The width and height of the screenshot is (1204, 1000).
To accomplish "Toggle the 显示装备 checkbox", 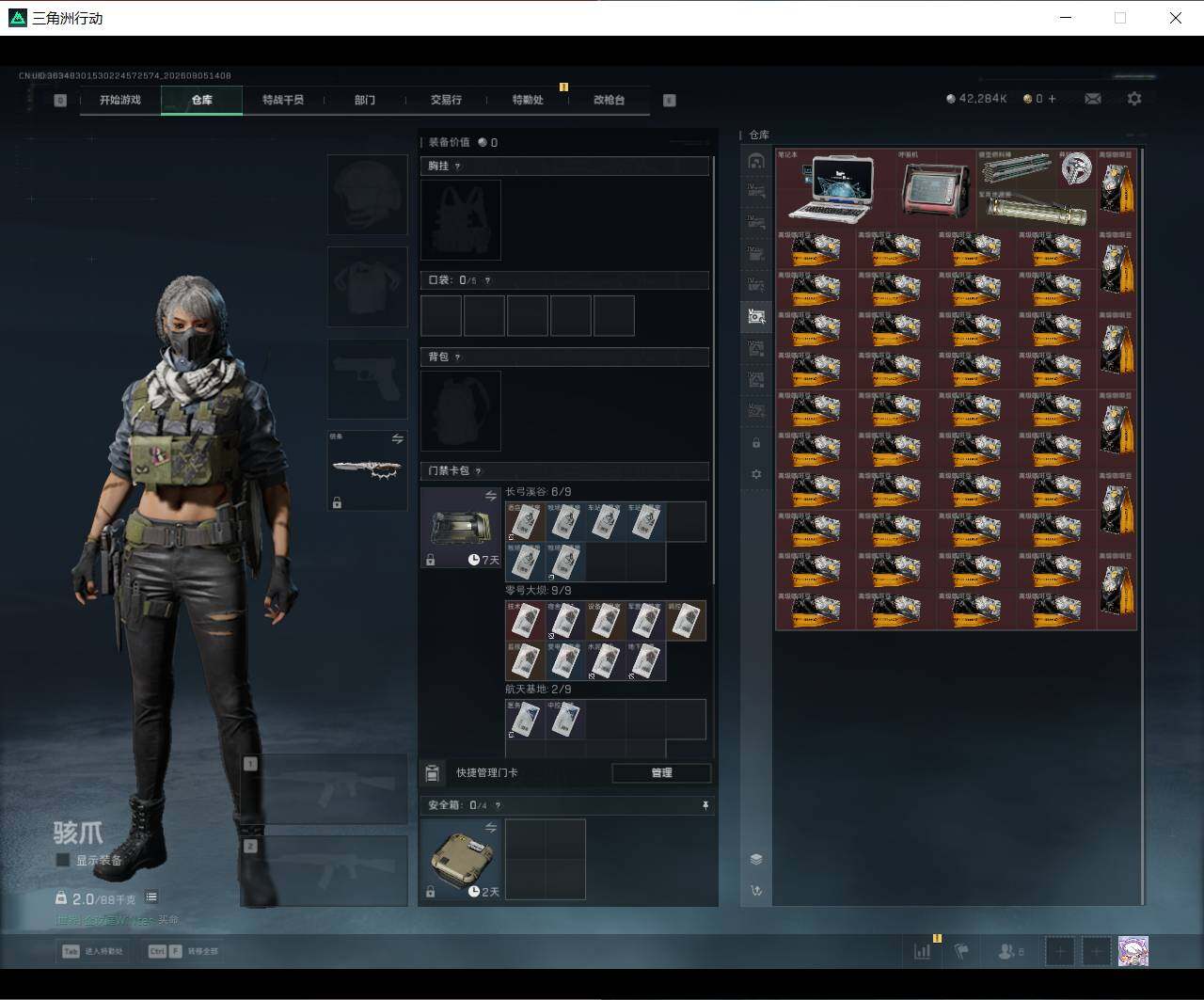I will tap(63, 860).
